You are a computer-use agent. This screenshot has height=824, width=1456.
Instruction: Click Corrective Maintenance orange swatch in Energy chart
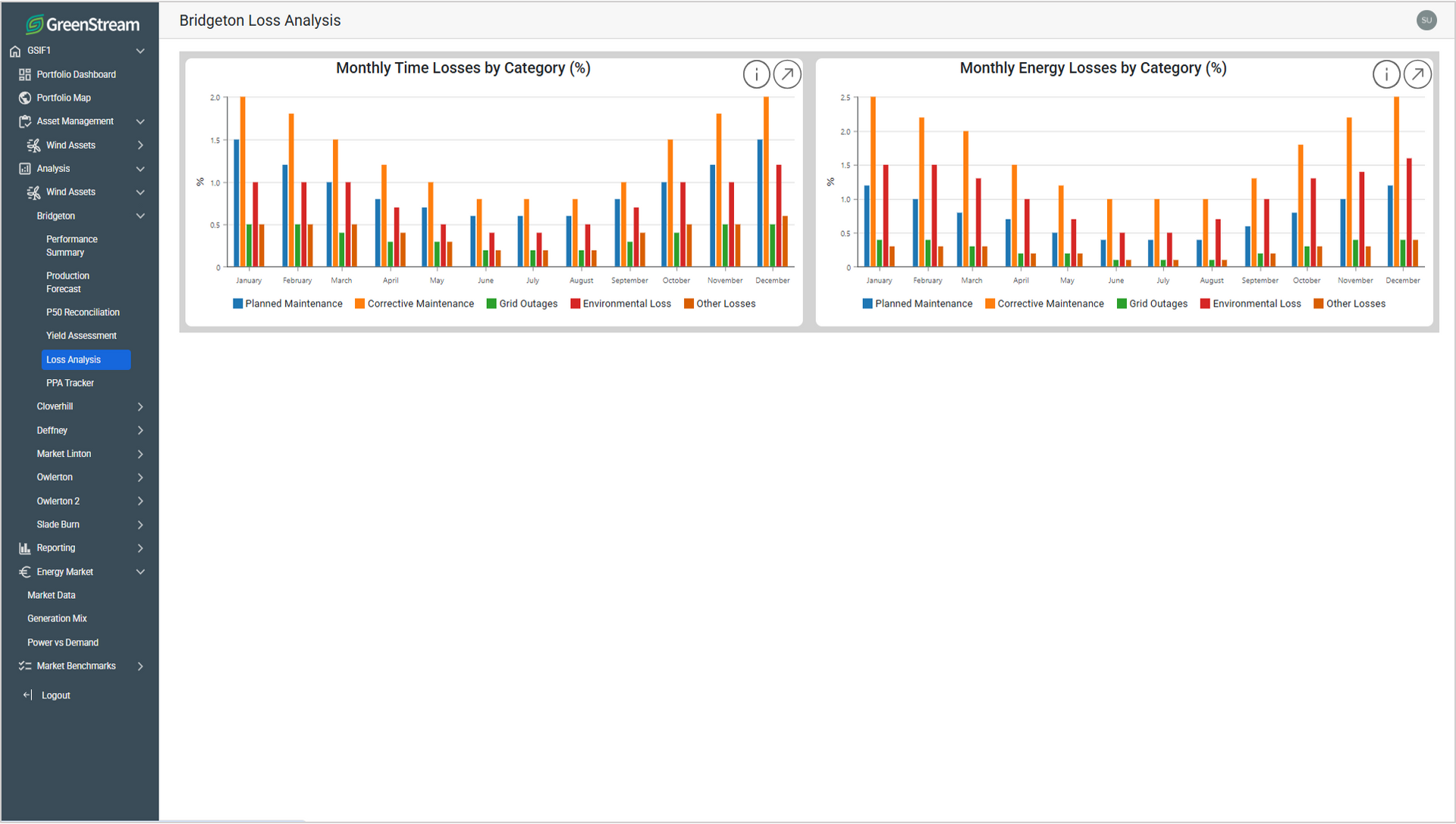click(x=990, y=304)
